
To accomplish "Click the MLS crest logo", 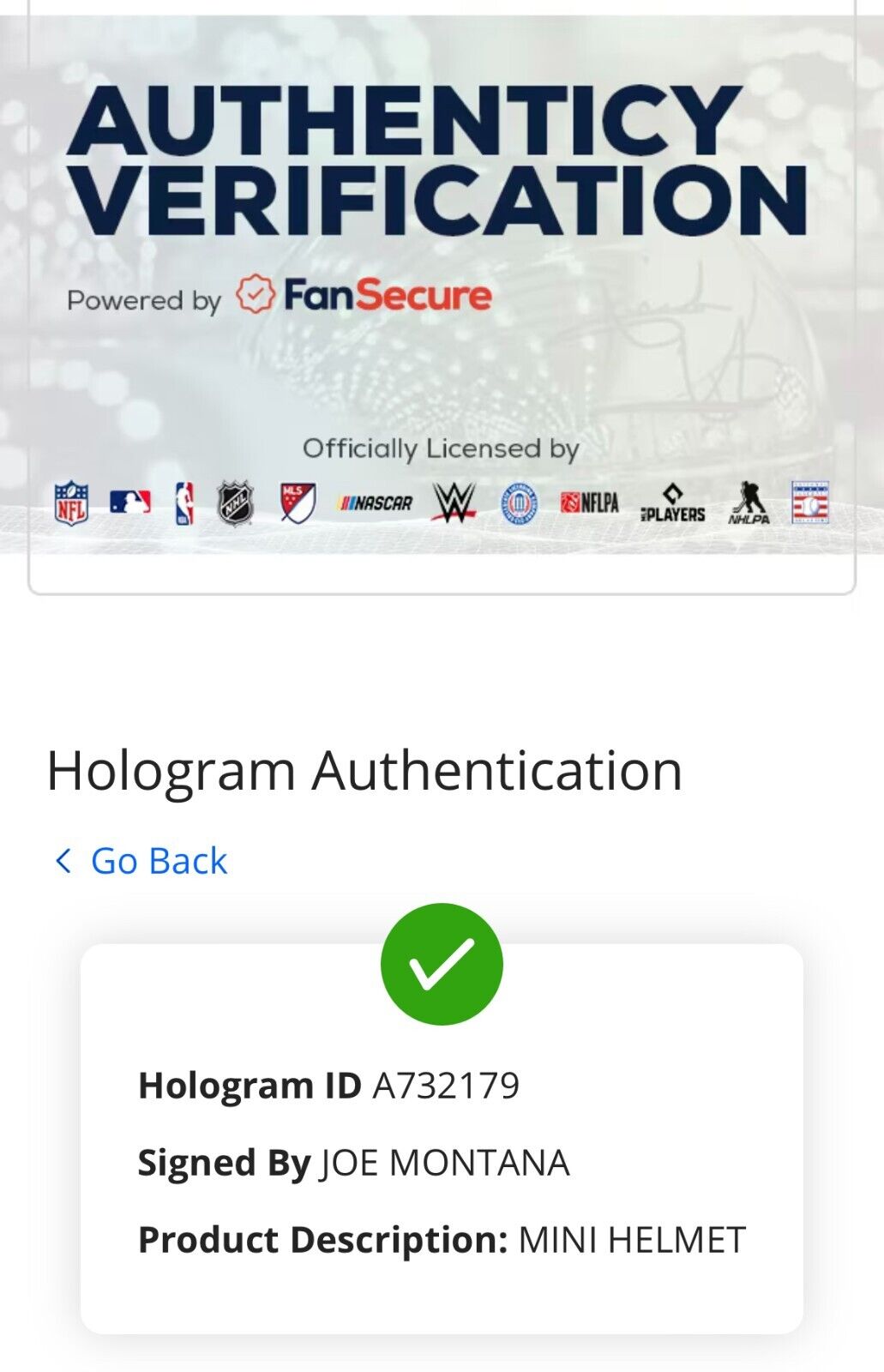I will (x=298, y=502).
